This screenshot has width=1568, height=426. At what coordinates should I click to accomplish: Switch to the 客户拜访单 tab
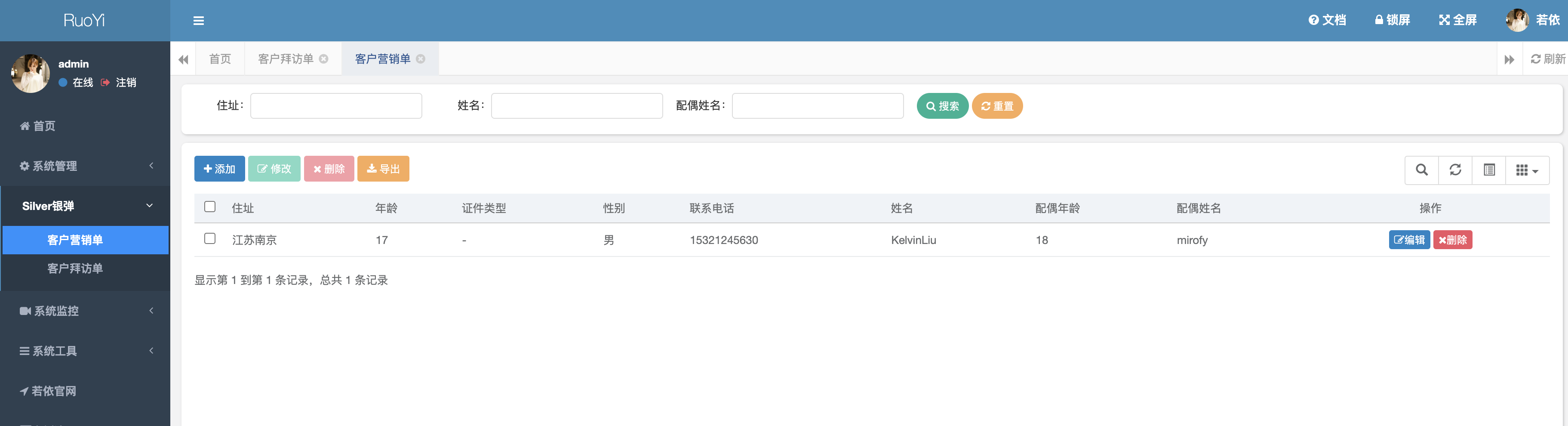click(x=286, y=59)
